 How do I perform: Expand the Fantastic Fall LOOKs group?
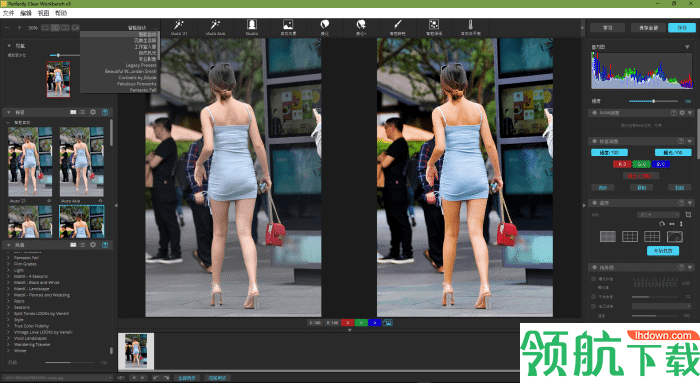click(x=8, y=258)
